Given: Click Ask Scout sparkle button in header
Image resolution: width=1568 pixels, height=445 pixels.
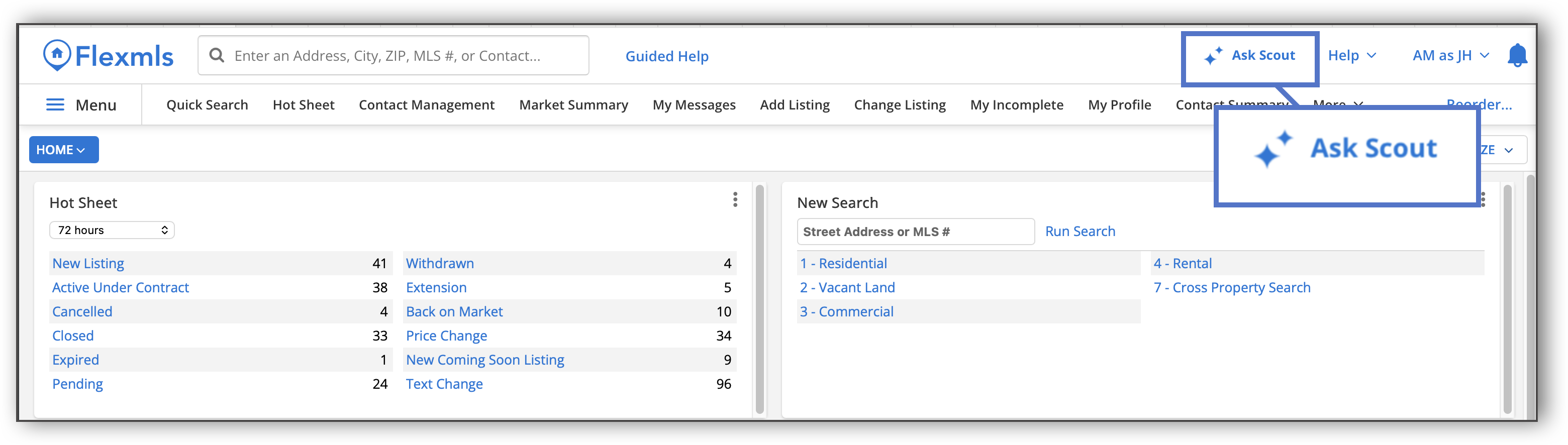Looking at the screenshot, I should (x=1250, y=55).
